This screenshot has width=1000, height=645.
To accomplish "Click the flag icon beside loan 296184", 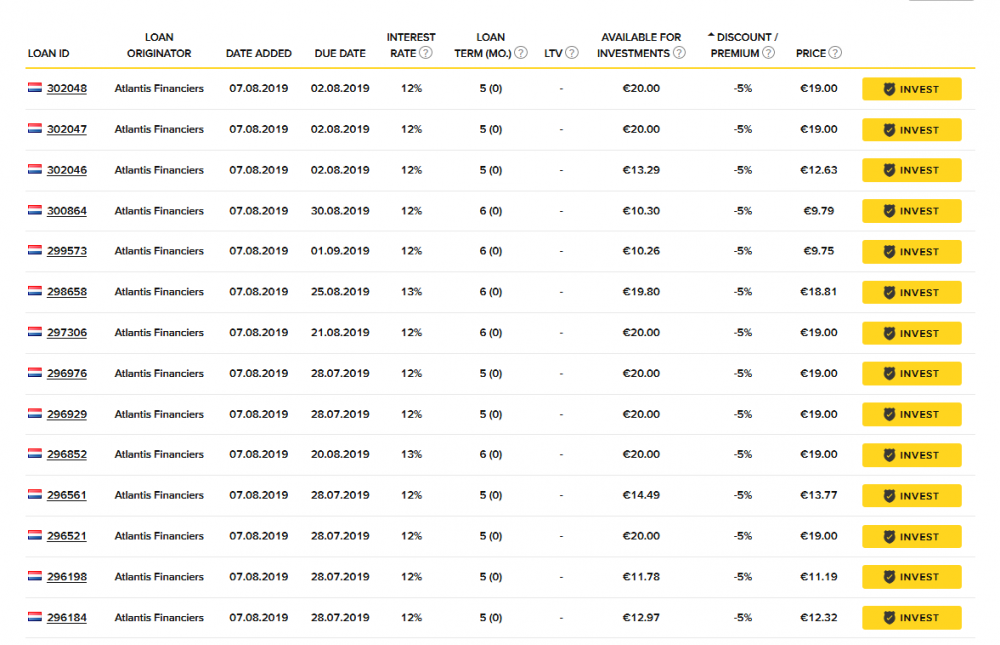I will point(34,617).
